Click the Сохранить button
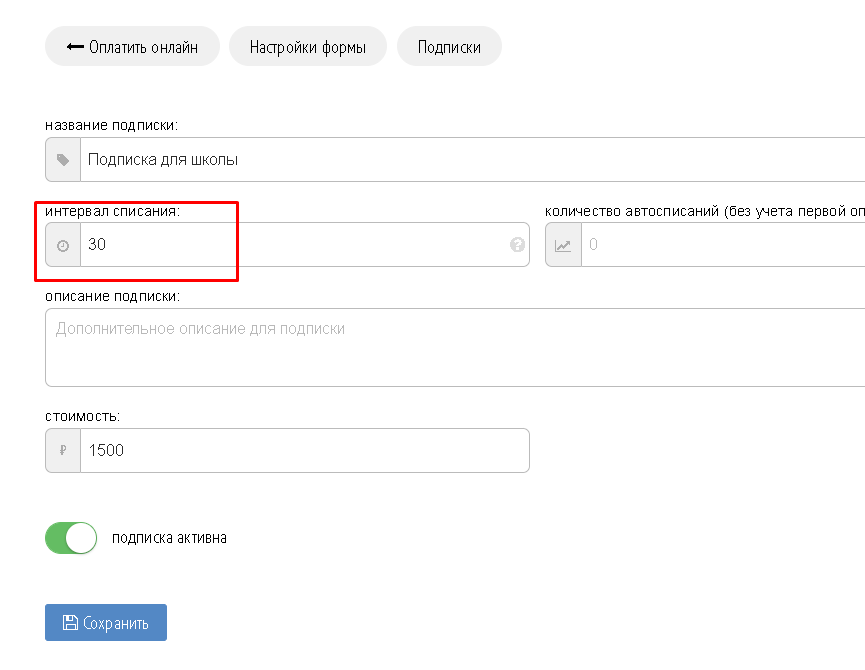Image resolution: width=865 pixels, height=670 pixels. pyautogui.click(x=106, y=623)
